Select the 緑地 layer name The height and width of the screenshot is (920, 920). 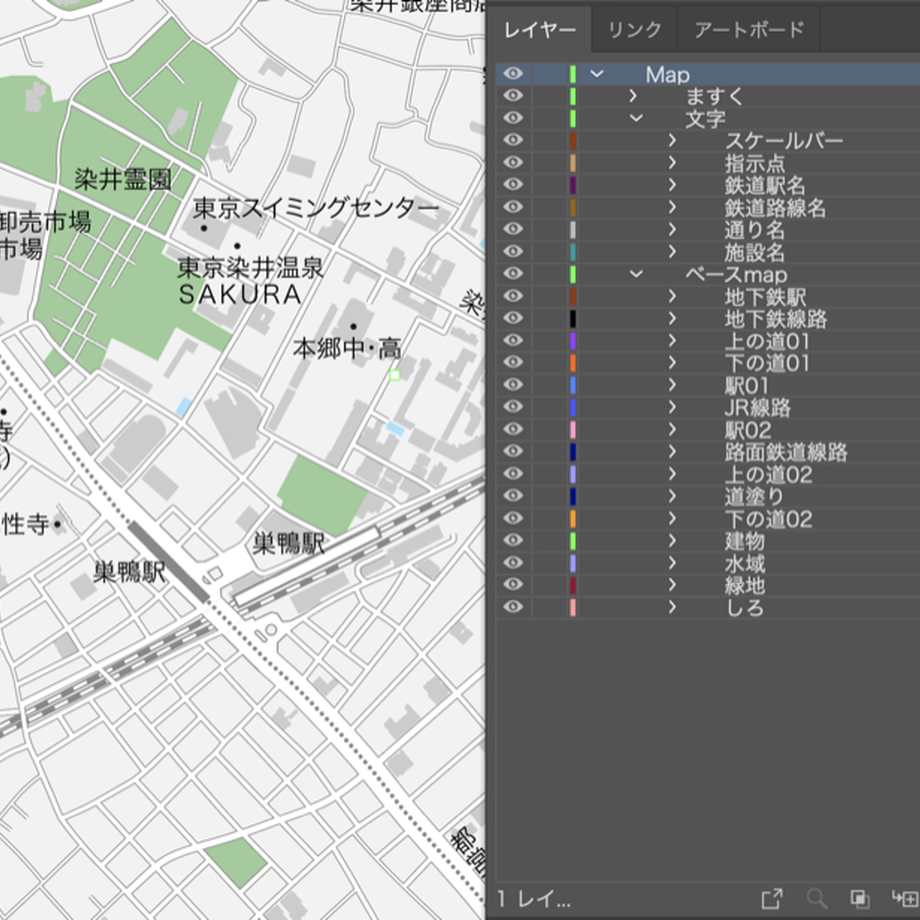[x=745, y=586]
